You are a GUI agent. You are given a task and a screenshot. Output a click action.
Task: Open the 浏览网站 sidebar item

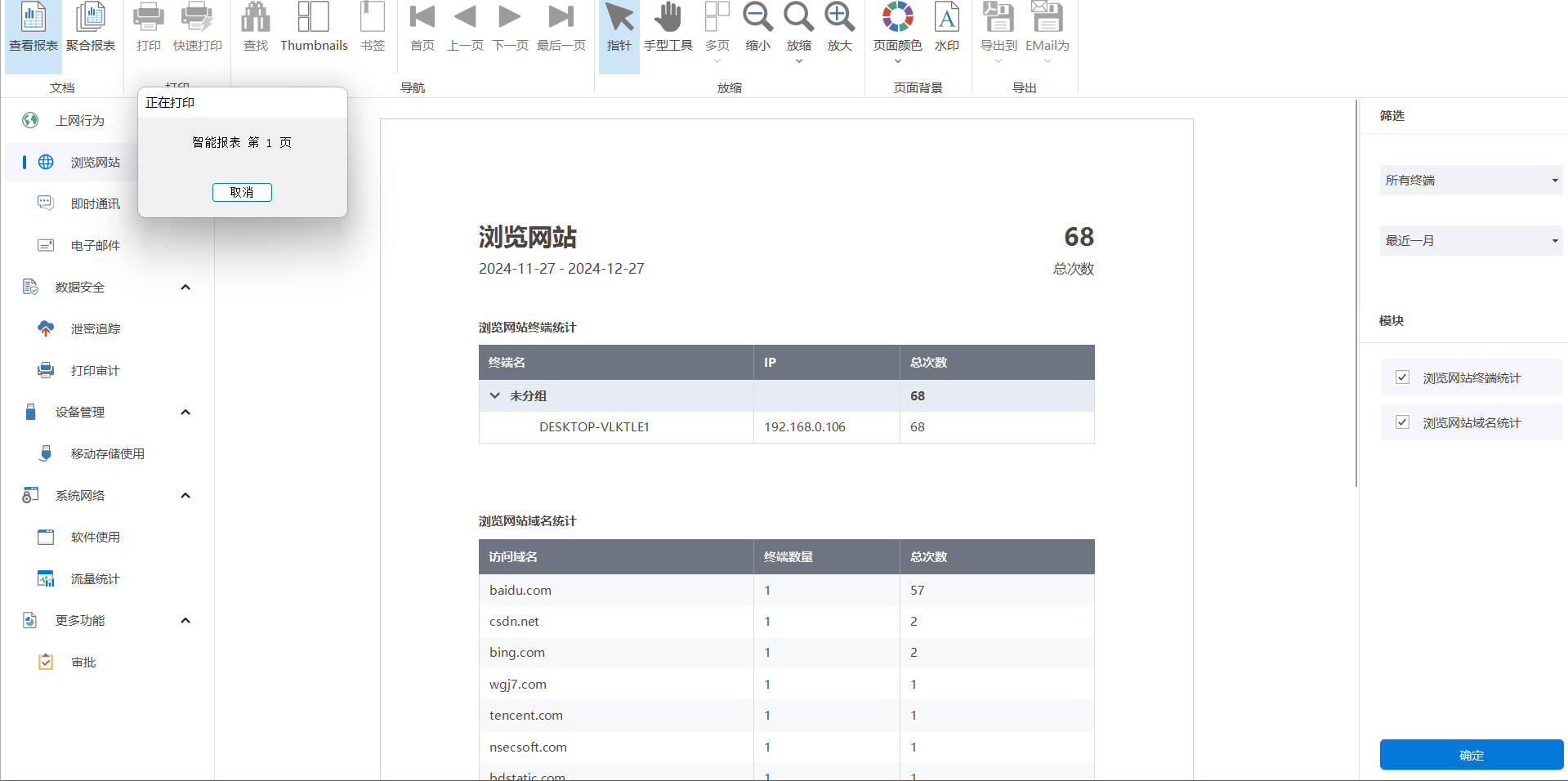[x=95, y=162]
